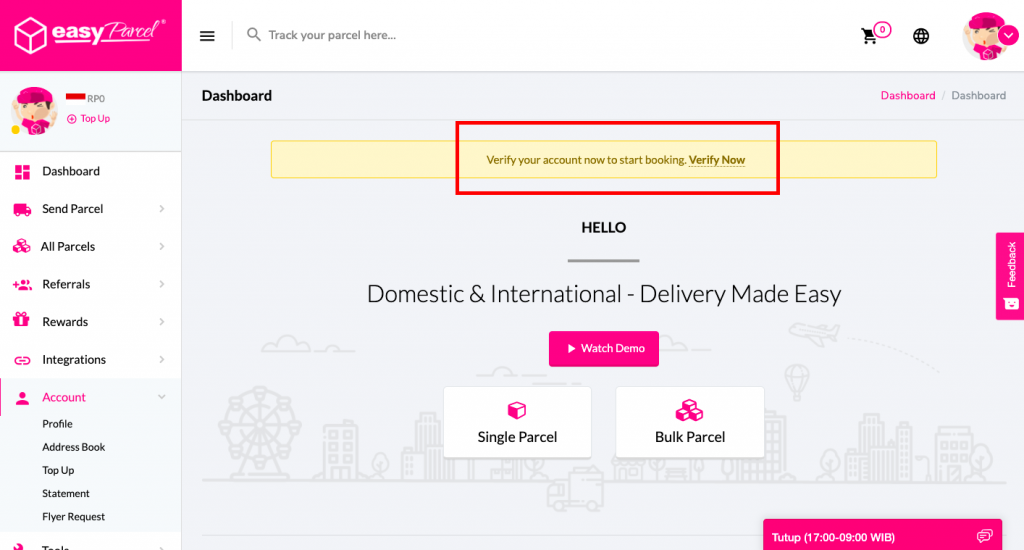Click the Send Parcel truck icon
The height and width of the screenshot is (550, 1024).
(x=22, y=209)
